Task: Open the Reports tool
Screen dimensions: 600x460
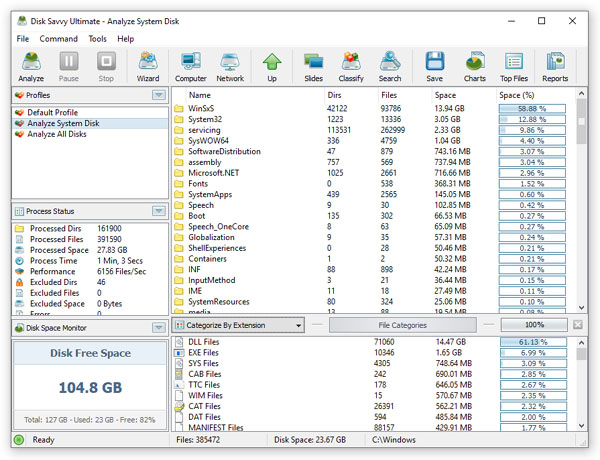Action: 555,67
